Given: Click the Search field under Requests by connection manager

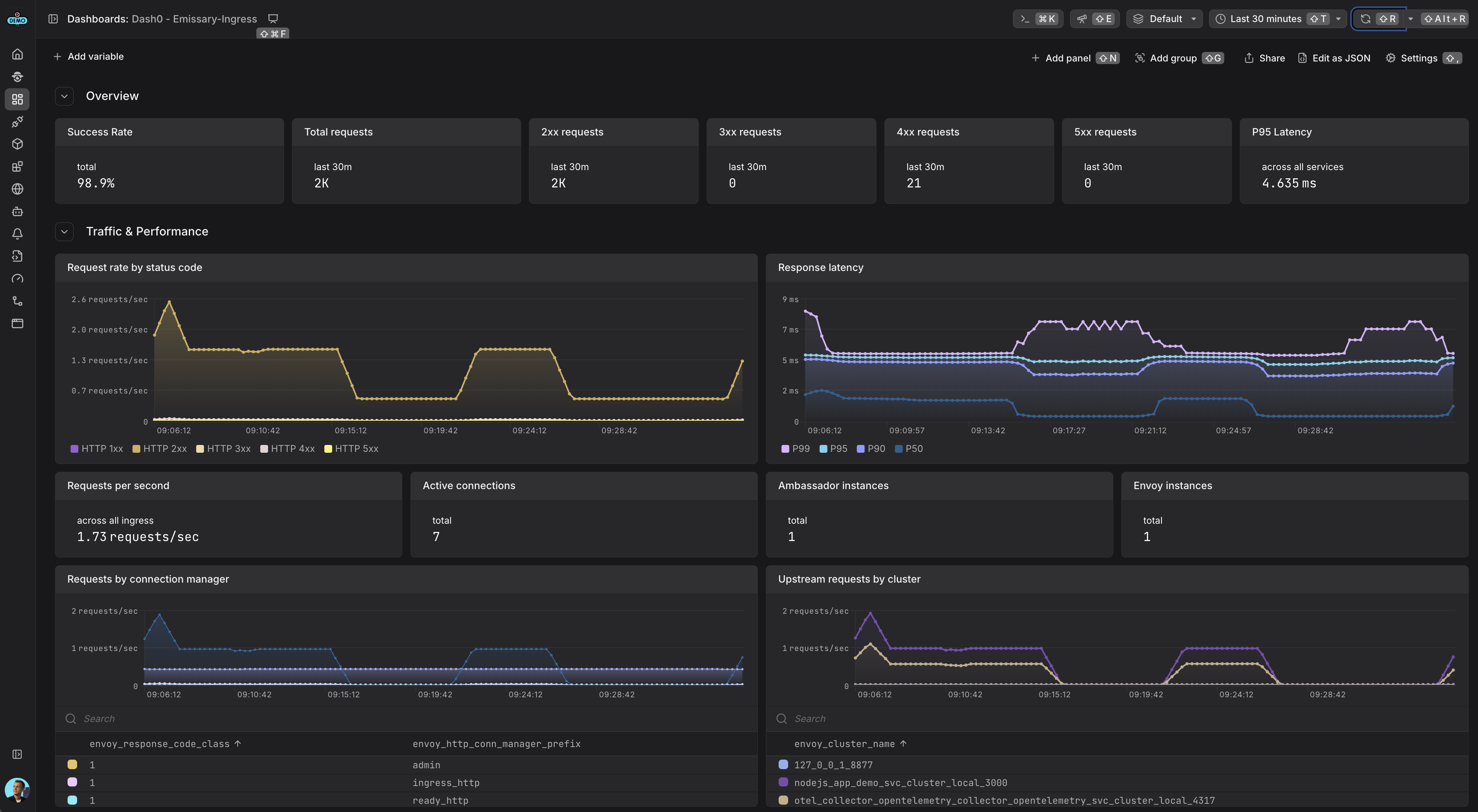Looking at the screenshot, I should (406, 719).
